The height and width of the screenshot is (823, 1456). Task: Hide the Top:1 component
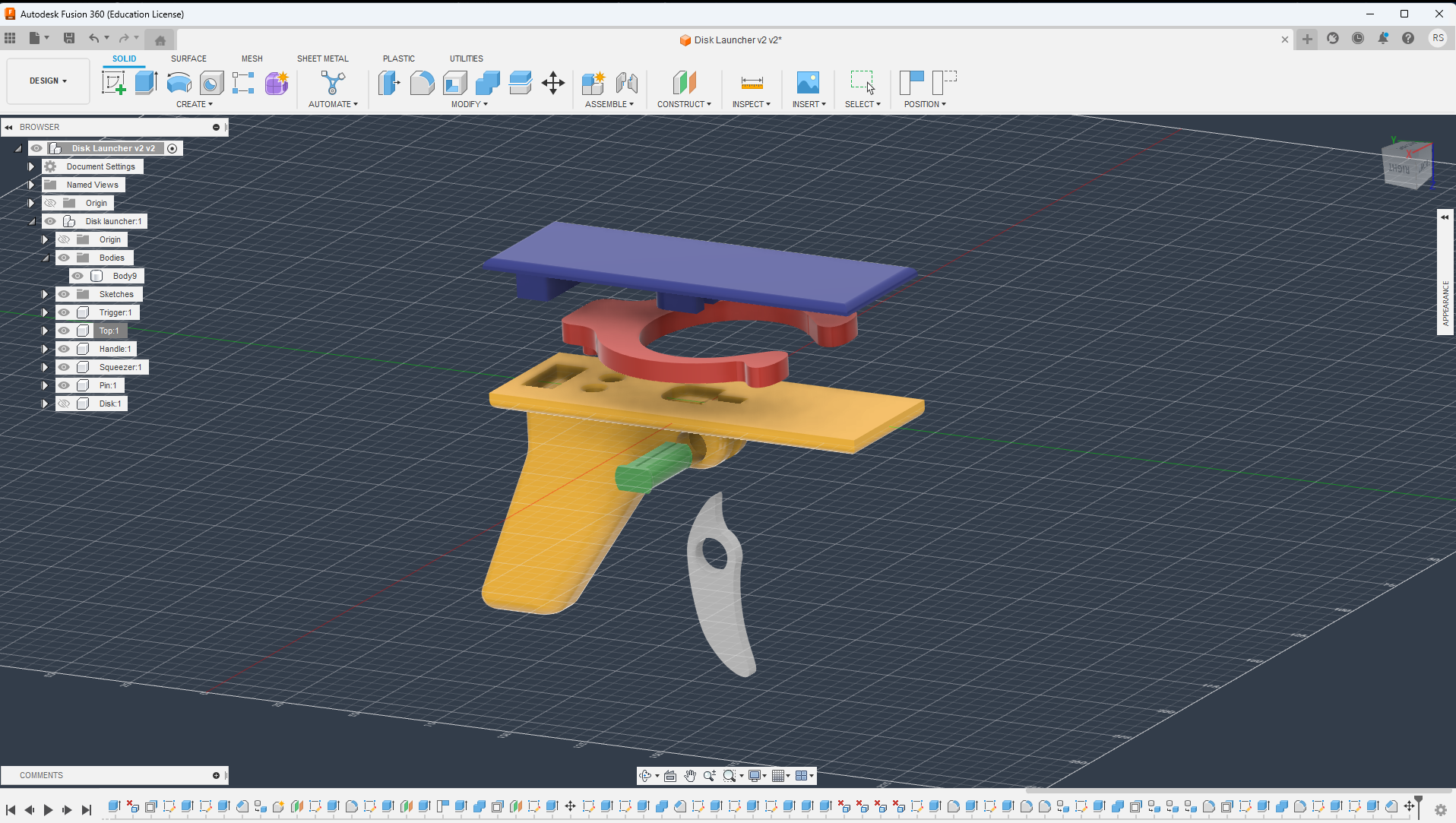coord(64,331)
